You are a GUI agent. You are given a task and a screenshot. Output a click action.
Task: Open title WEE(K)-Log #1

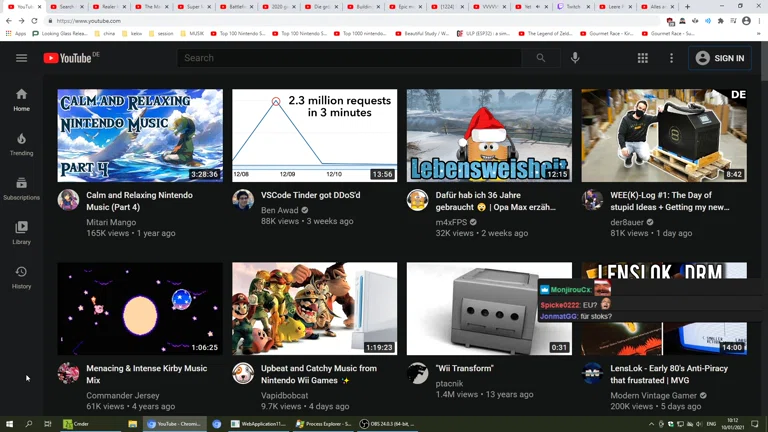pyautogui.click(x=670, y=201)
